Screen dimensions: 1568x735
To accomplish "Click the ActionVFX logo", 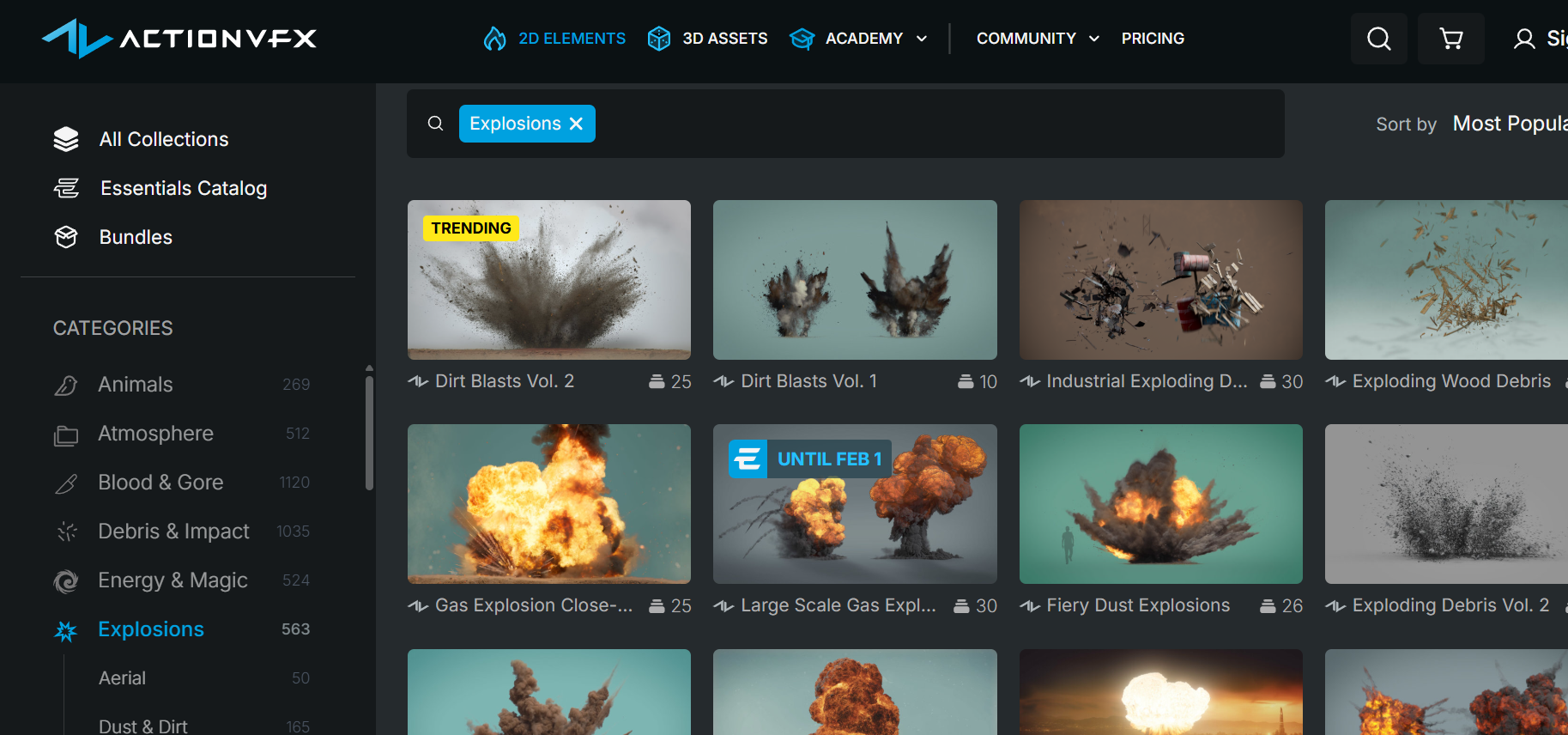I will [179, 39].
